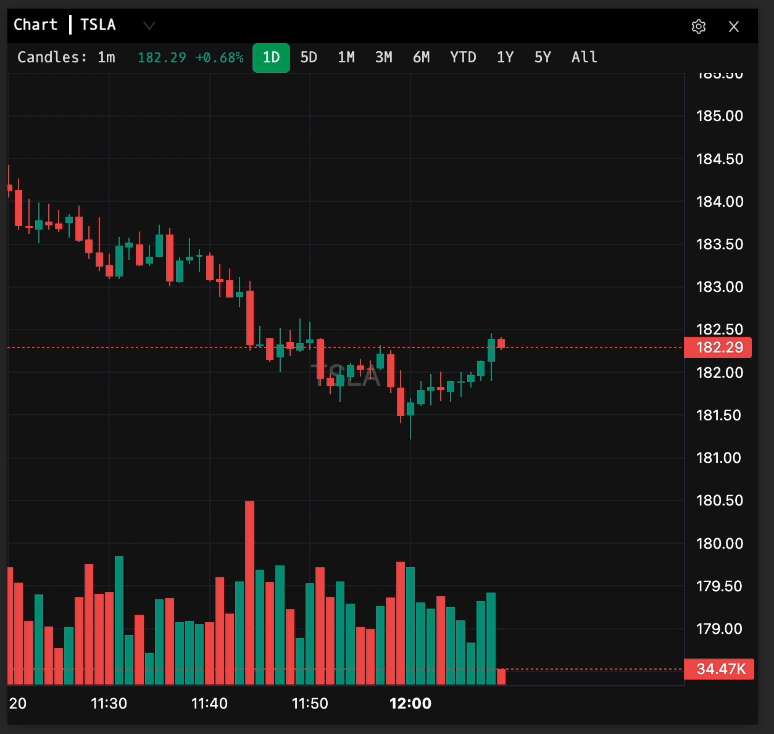Screen dimensions: 774x734
Task: Open the Candles: 1m interval selector
Action: coord(65,57)
